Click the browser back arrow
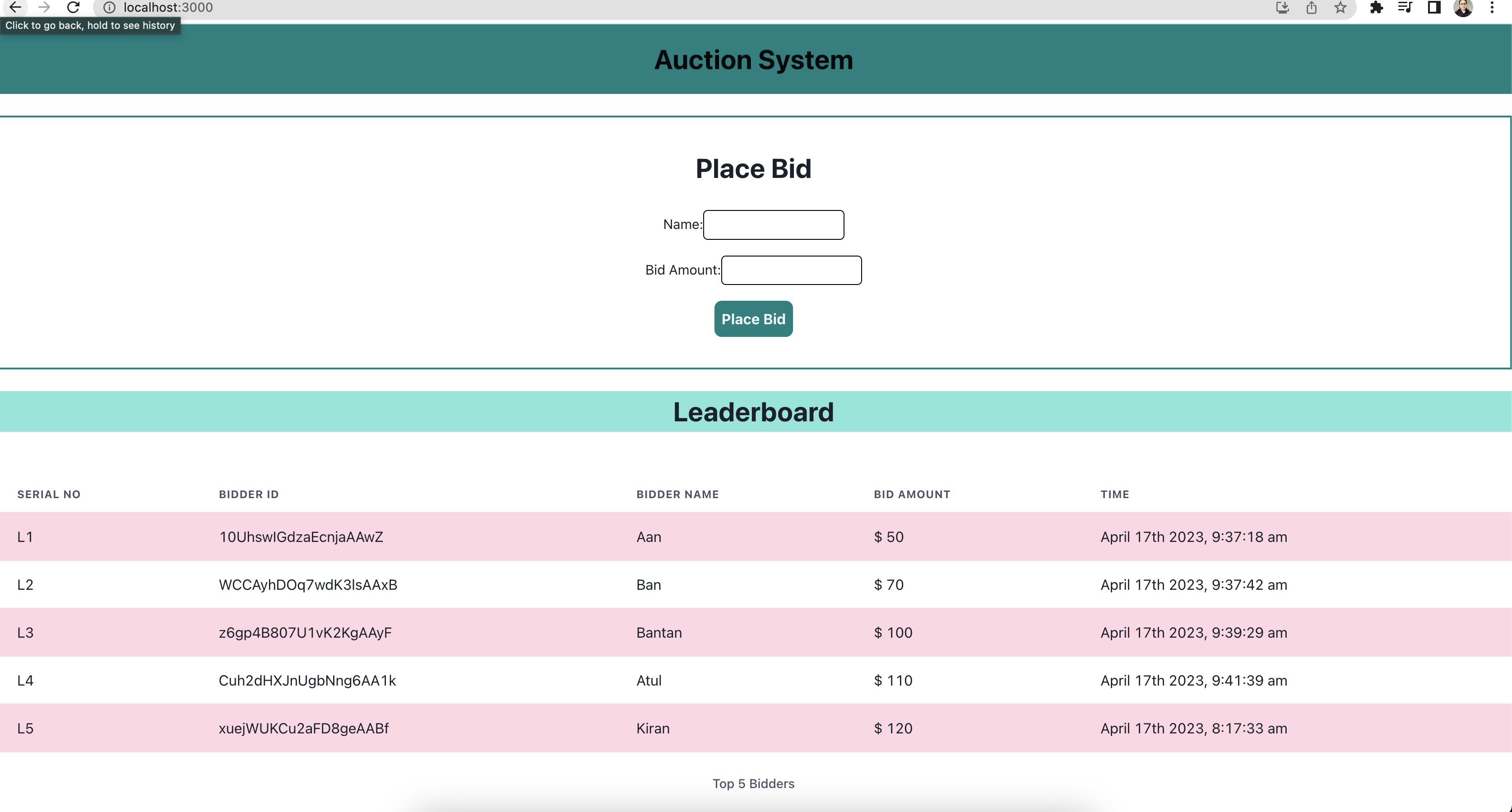 coord(15,8)
